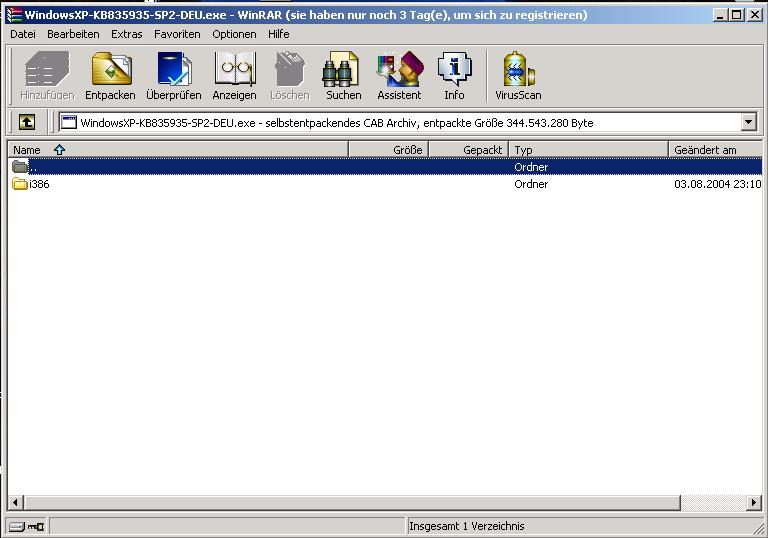The height and width of the screenshot is (538, 768).
Task: Click the horizontal scrollbar thumb
Action: click(x=352, y=502)
